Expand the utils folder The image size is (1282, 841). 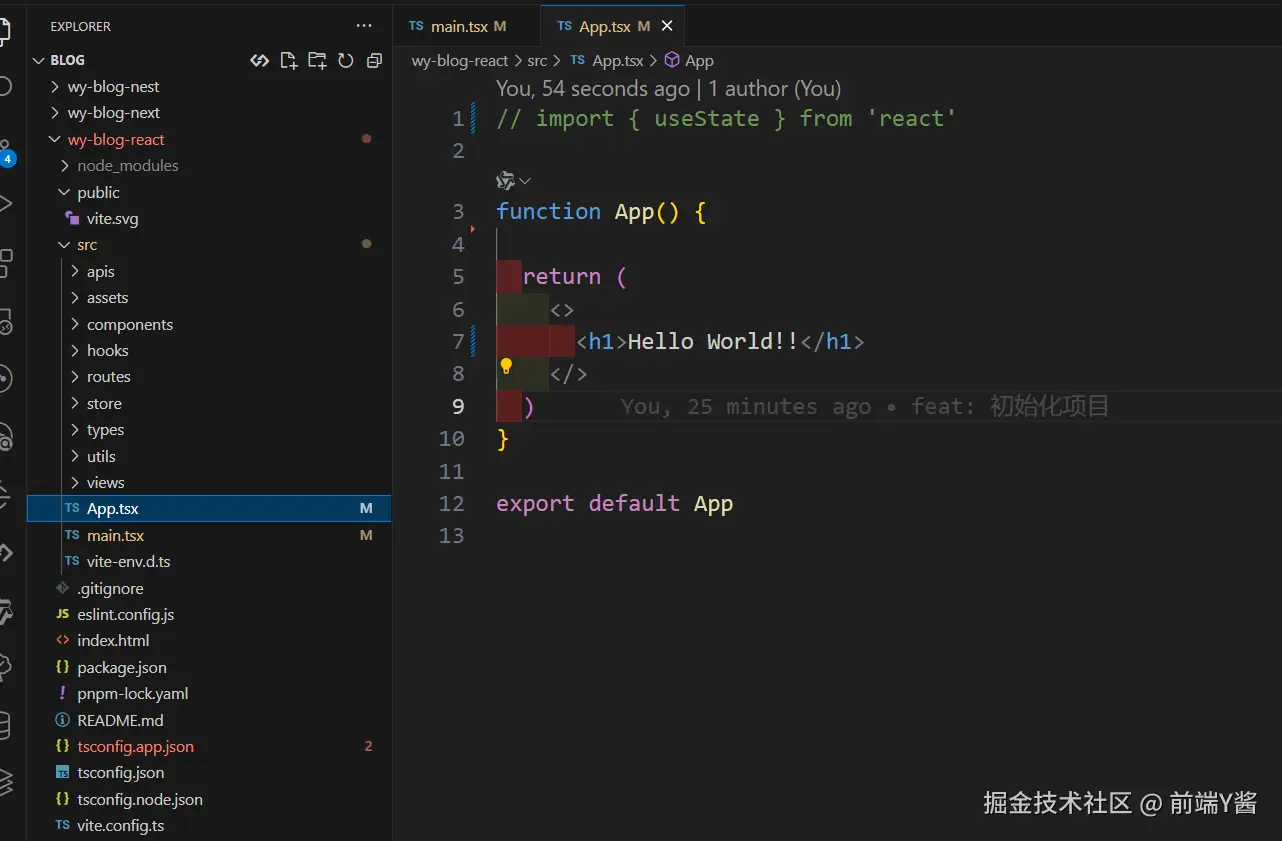coord(75,456)
